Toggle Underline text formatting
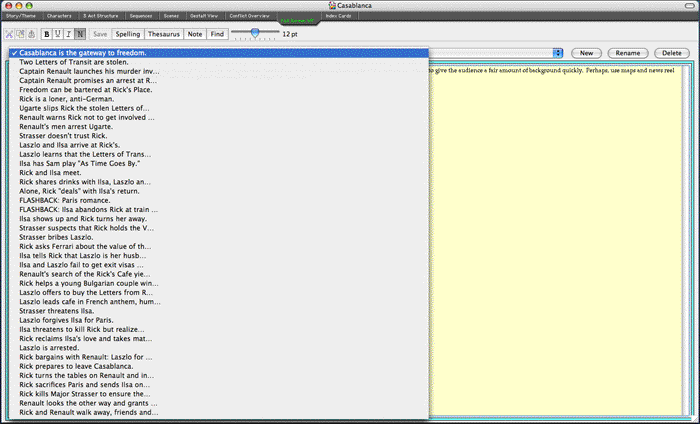Image resolution: width=700 pixels, height=424 pixels. click(x=58, y=34)
